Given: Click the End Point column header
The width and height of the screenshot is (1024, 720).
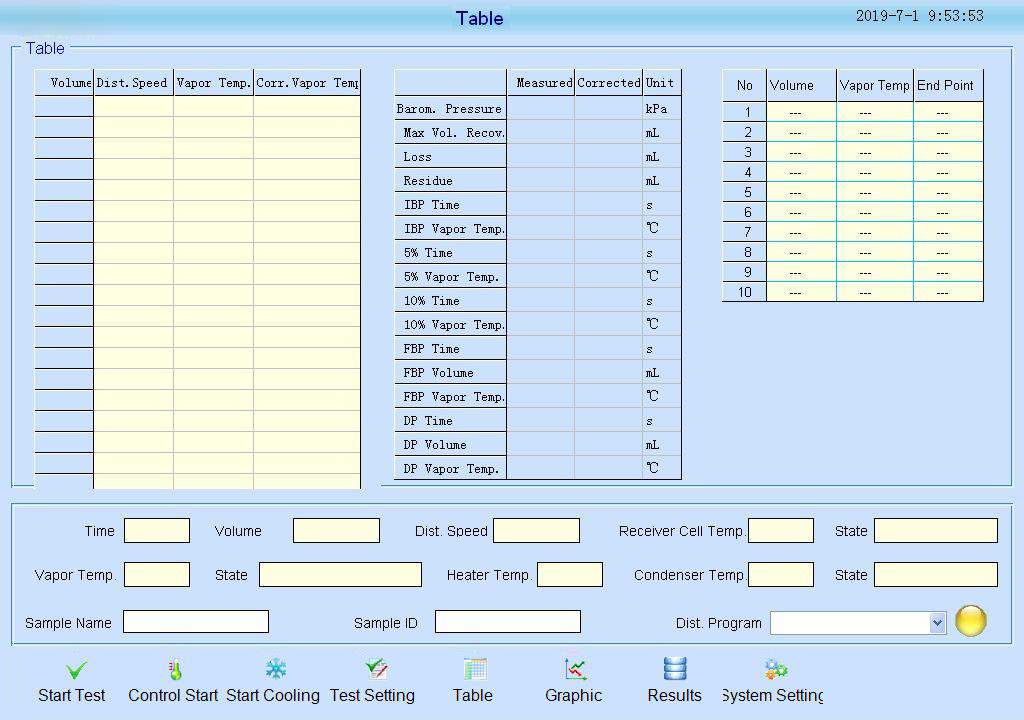Looking at the screenshot, I should [946, 85].
